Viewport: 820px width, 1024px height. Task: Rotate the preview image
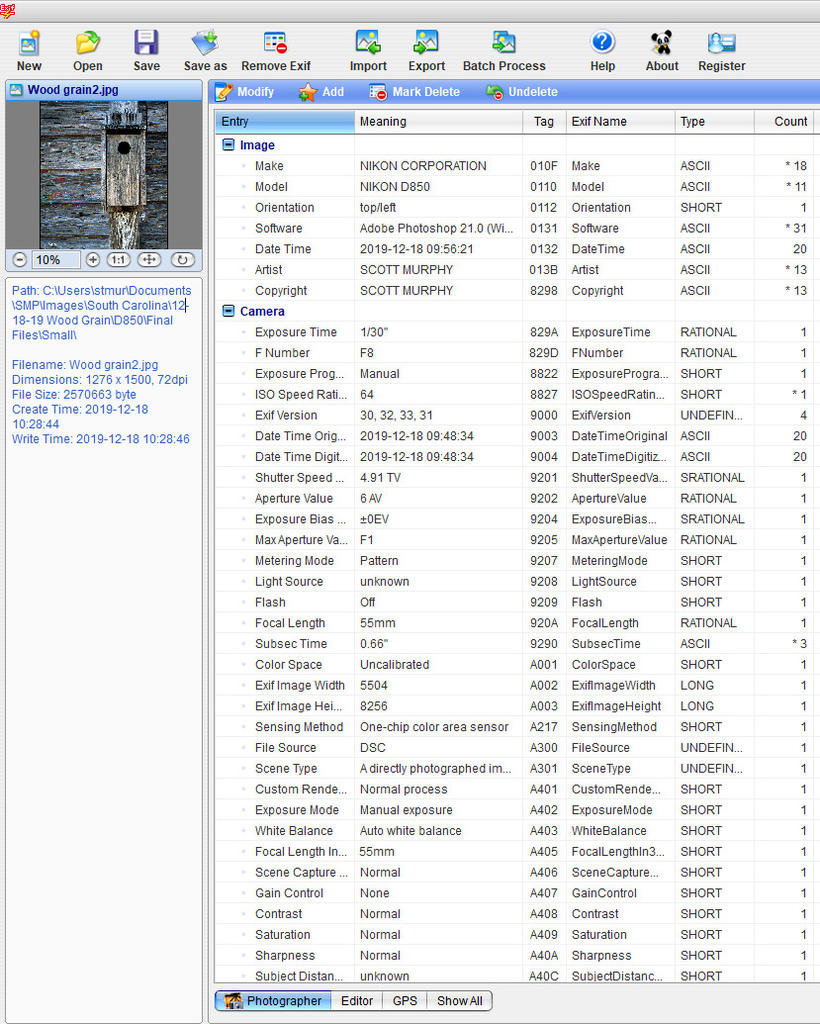[182, 260]
